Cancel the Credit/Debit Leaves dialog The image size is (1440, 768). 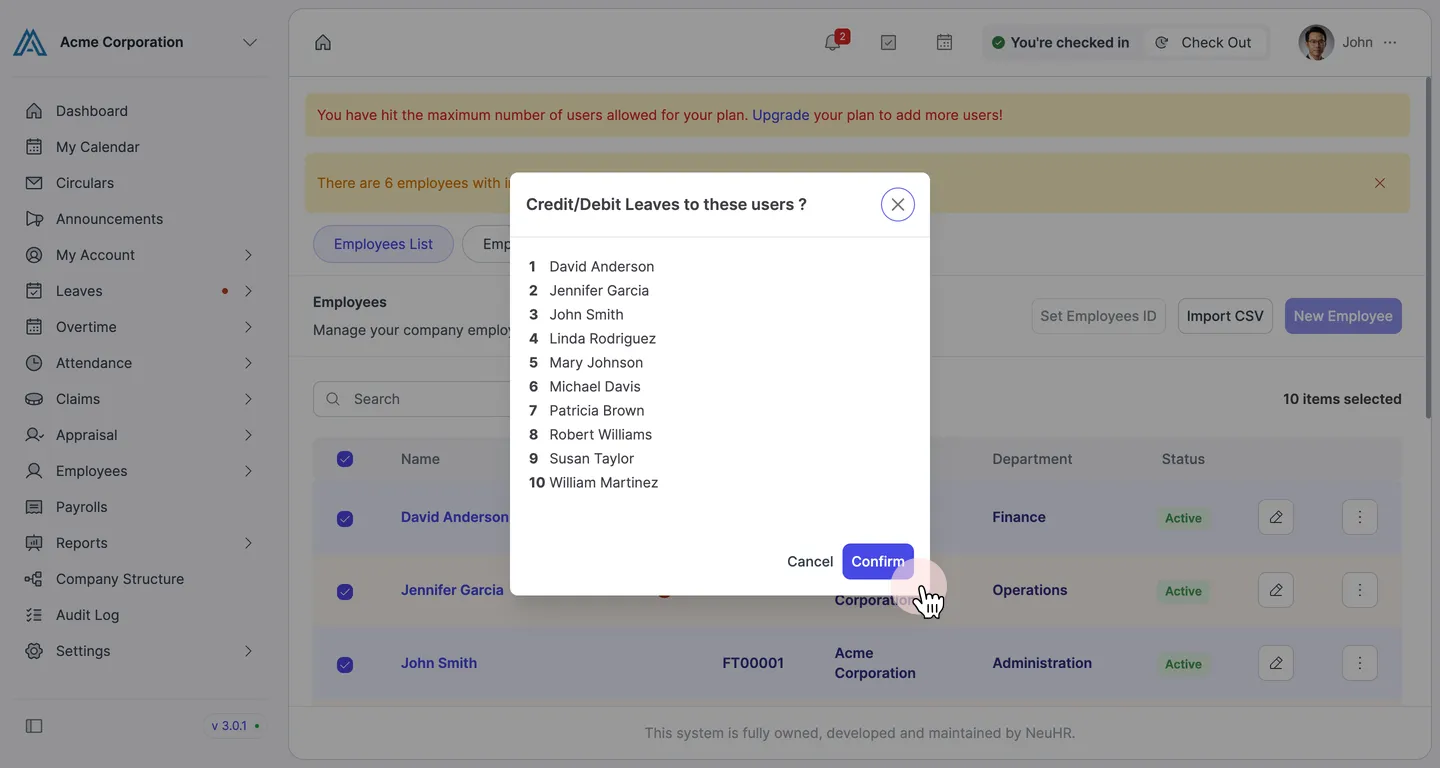coord(810,562)
